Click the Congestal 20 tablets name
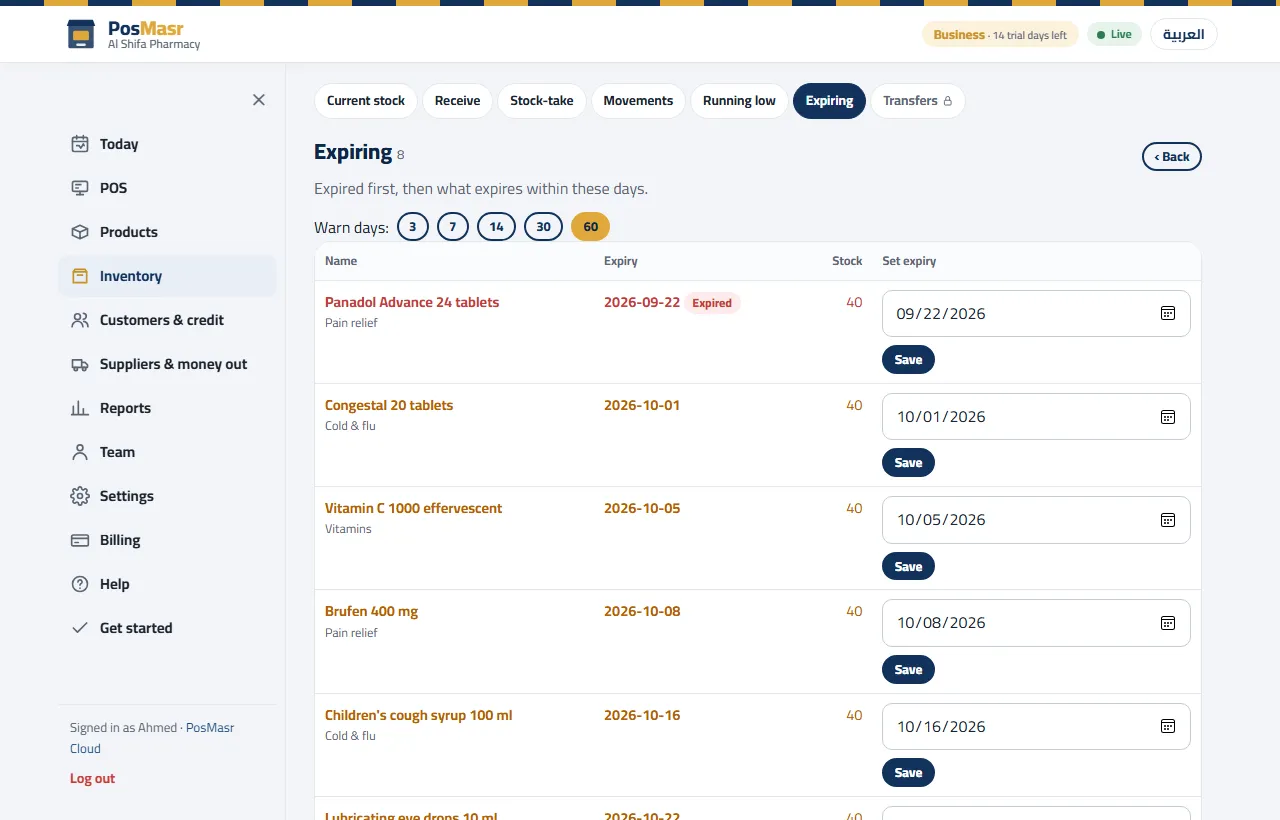 pos(389,405)
